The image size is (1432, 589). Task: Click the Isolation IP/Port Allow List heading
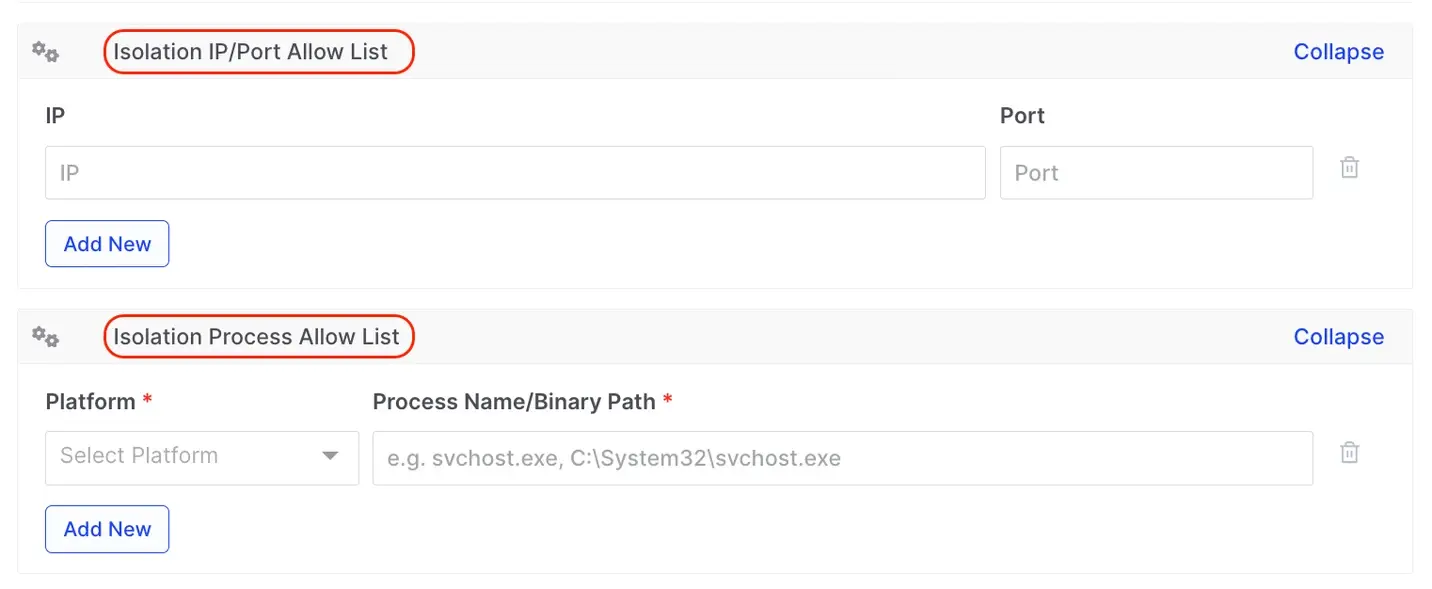coord(250,52)
